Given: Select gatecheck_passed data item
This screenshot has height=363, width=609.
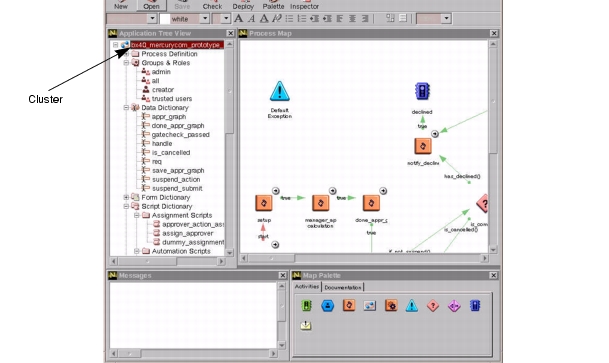Looking at the screenshot, I should click(x=181, y=135).
